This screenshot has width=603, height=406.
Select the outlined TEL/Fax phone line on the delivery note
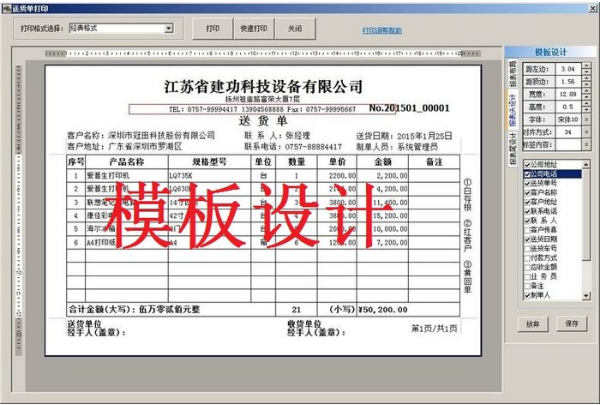click(x=262, y=110)
